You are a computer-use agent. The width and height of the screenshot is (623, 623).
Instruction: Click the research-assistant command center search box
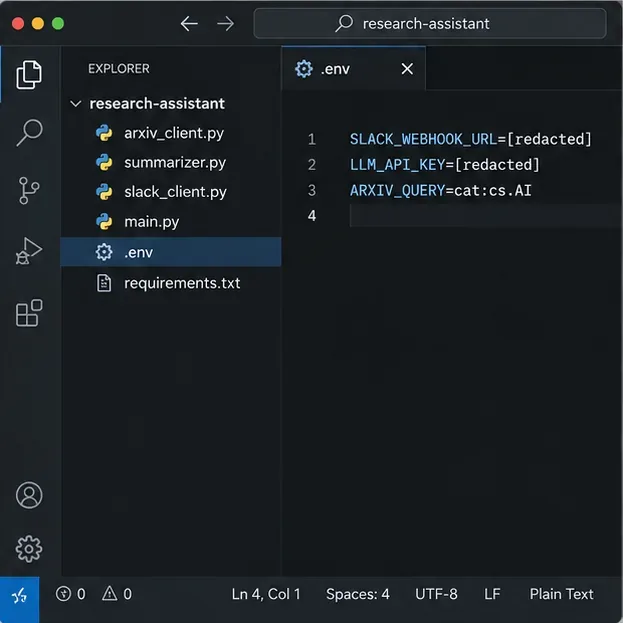pos(430,23)
